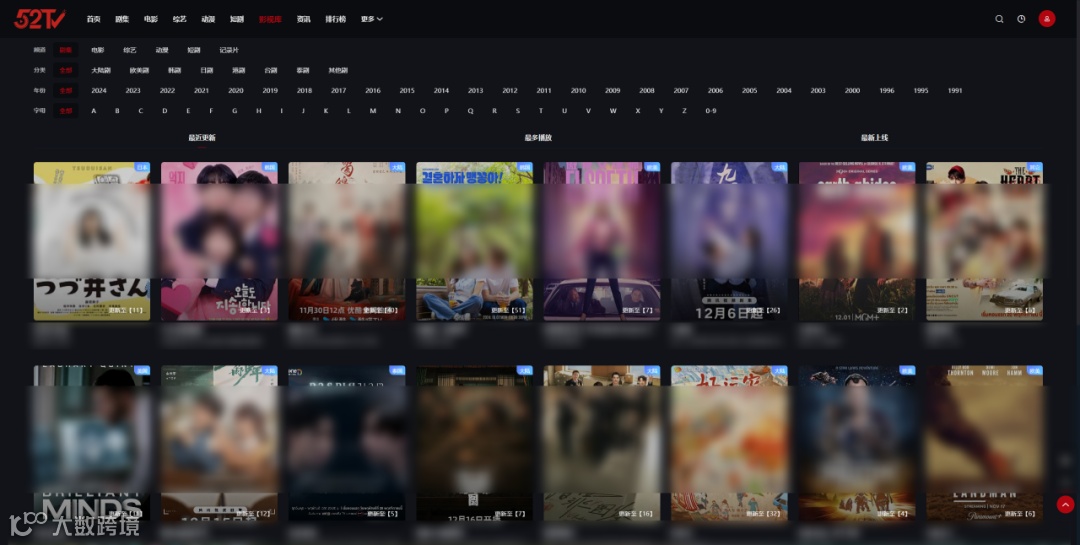Filter category by 韩剧

tap(174, 70)
